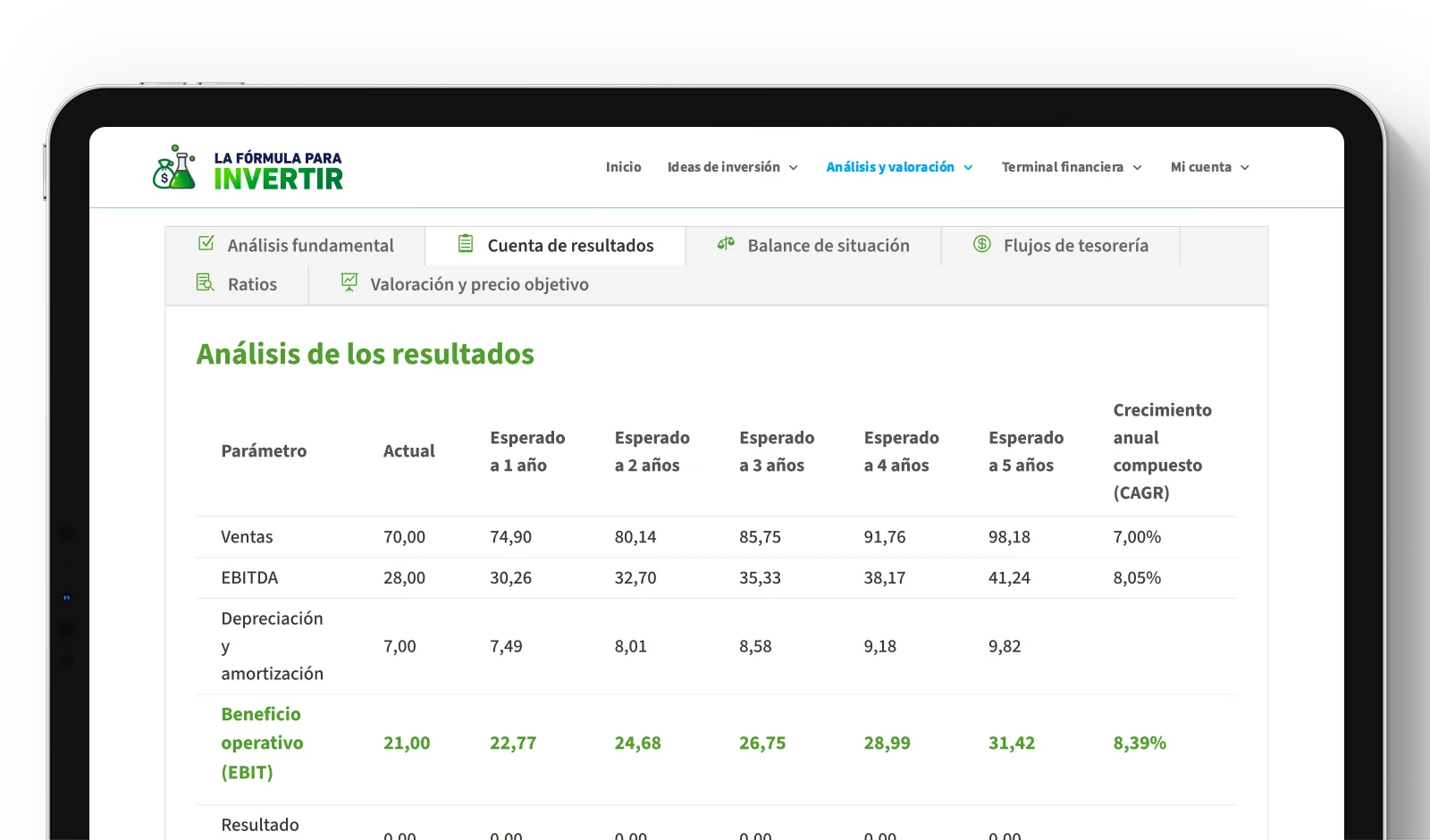The image size is (1430, 840).
Task: Open the Mi cuenta menu
Action: (x=1211, y=167)
